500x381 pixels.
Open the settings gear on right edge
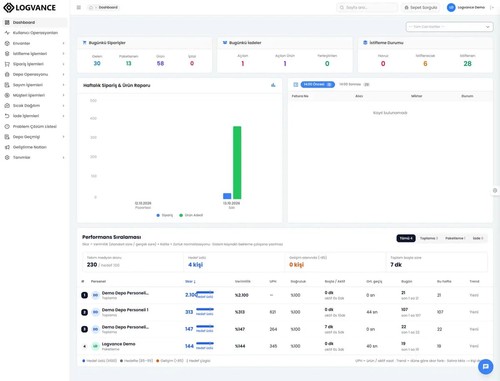tap(495, 191)
